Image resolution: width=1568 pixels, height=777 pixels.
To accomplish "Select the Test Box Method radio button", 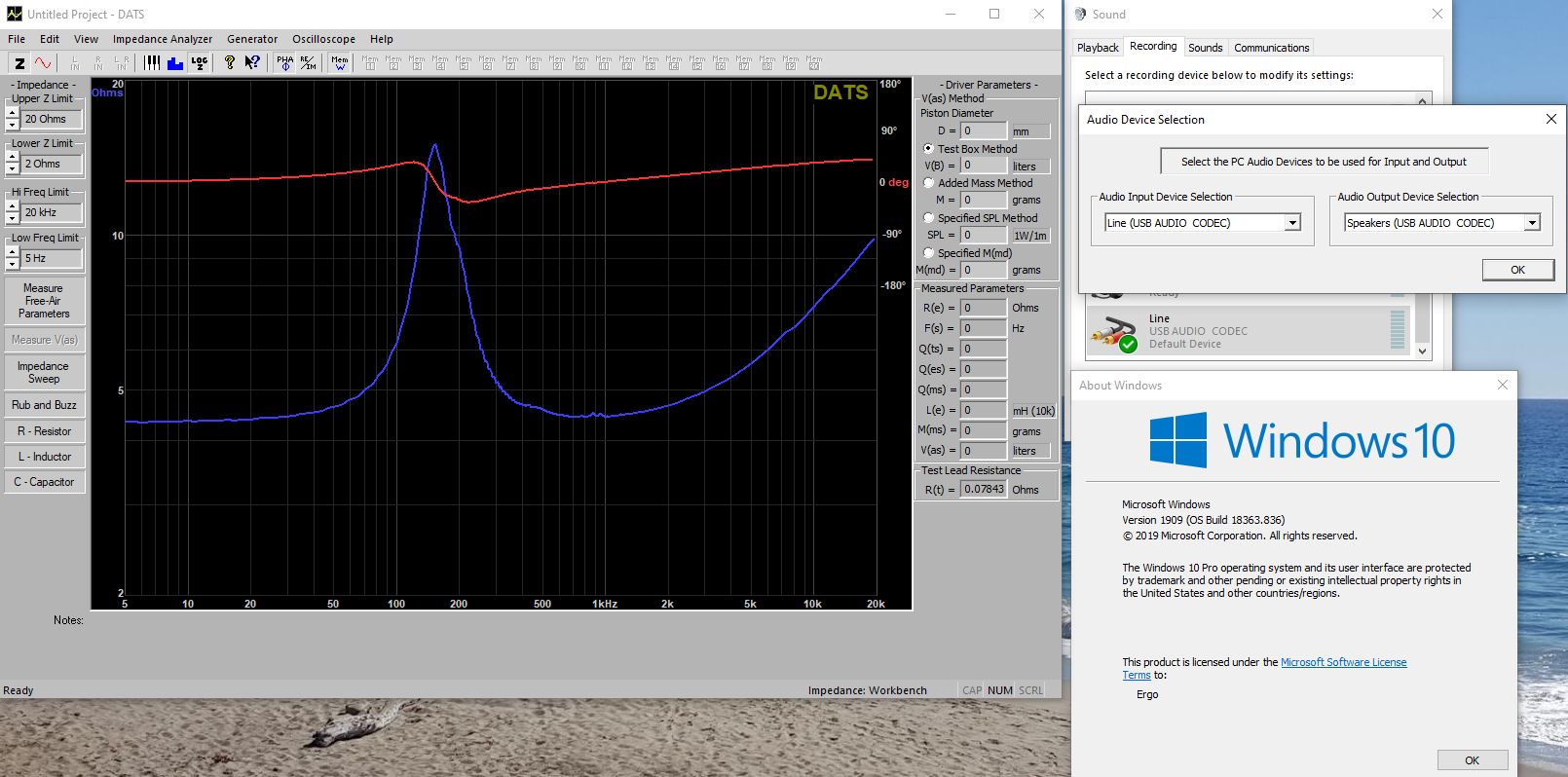I will click(x=928, y=149).
